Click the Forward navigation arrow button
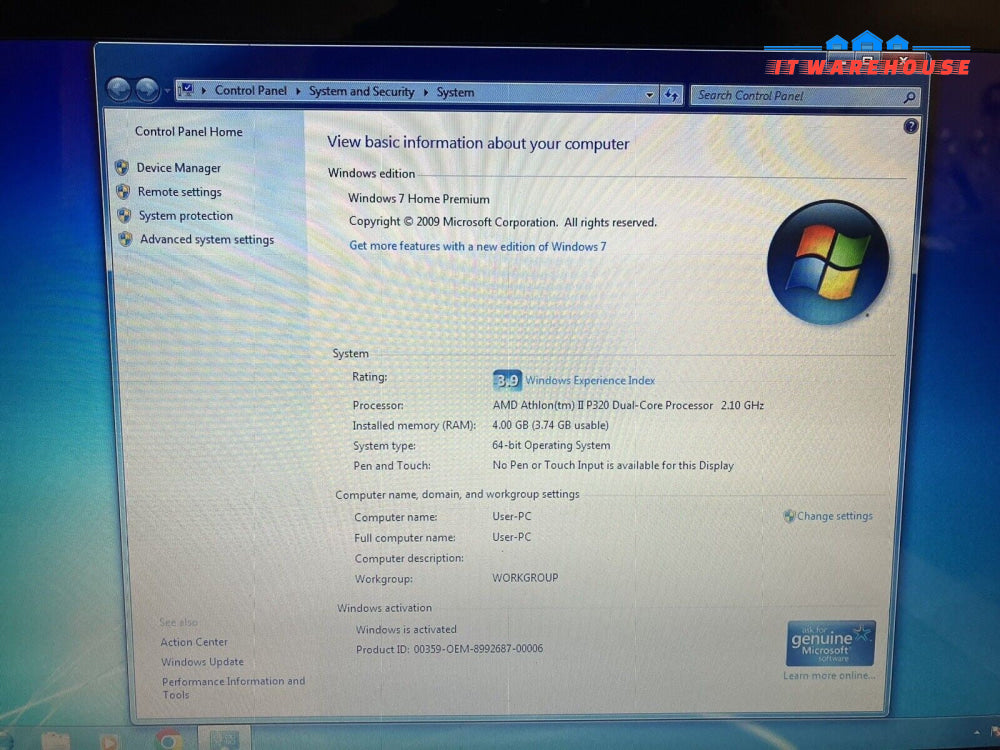The width and height of the screenshot is (1000, 750). click(147, 90)
